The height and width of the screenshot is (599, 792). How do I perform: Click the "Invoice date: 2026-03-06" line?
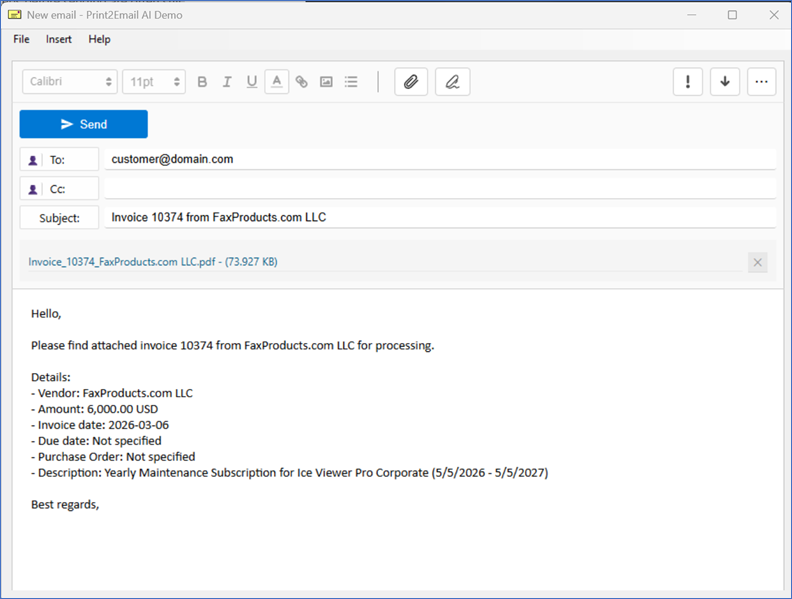[x=100, y=425]
